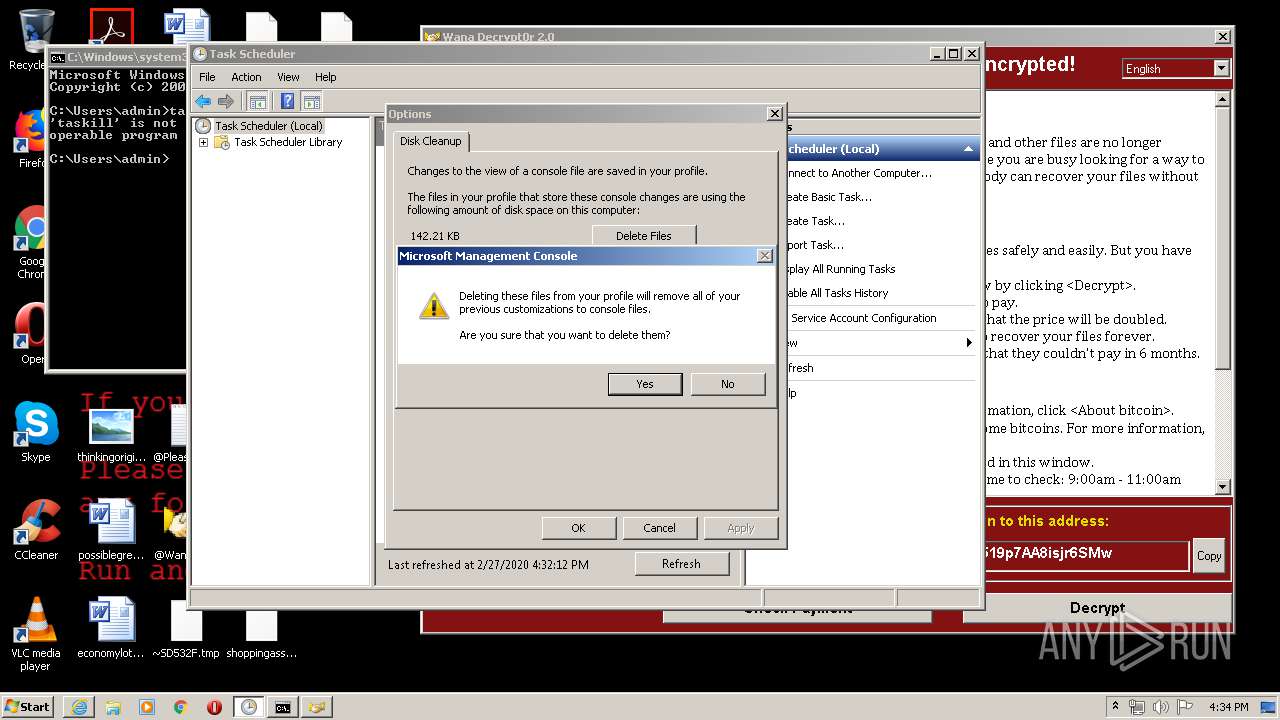Click Connect to Another Computer action
This screenshot has height=720, width=1280.
point(859,173)
